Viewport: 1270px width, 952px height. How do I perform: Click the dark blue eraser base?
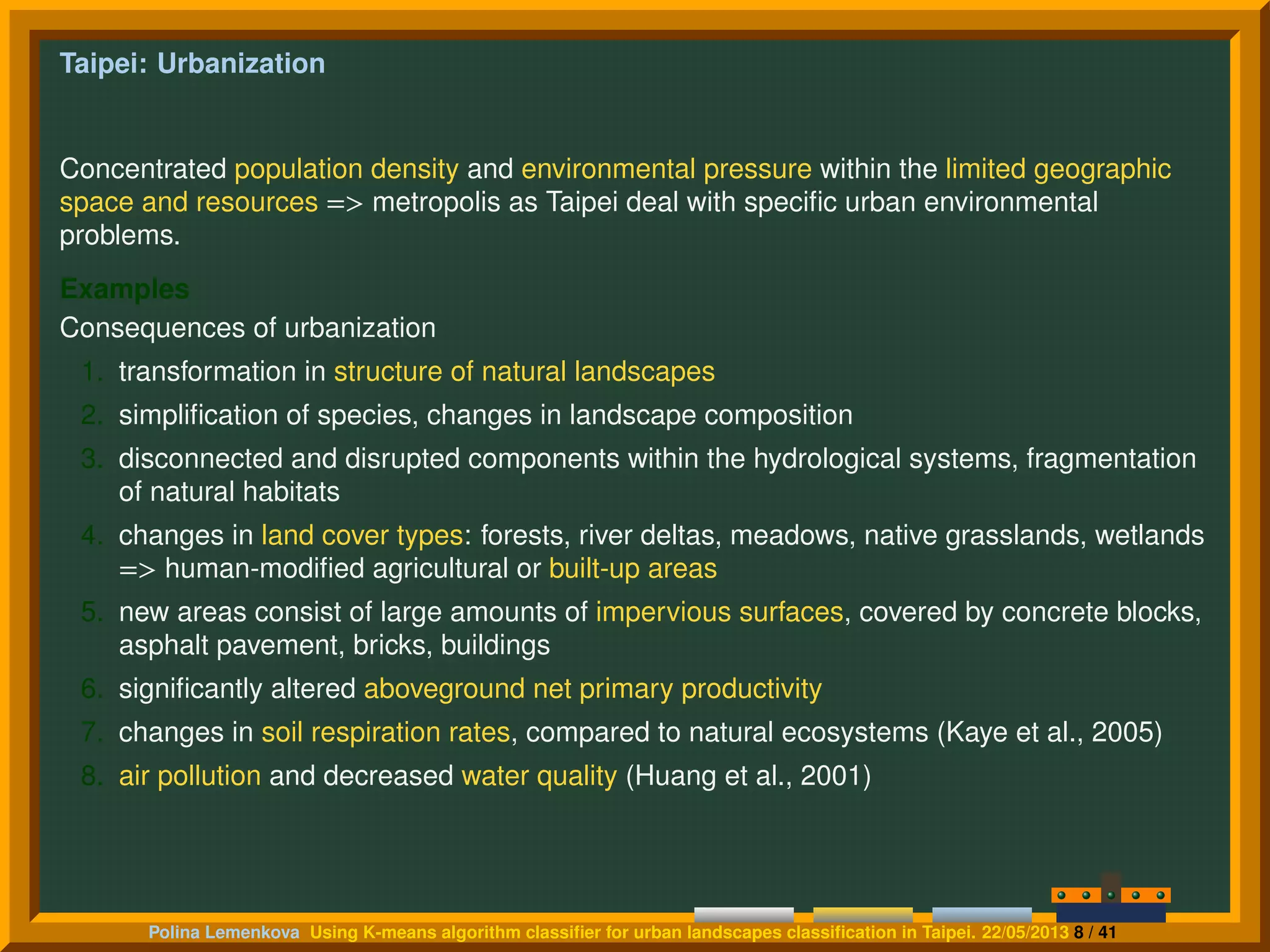1111,912
